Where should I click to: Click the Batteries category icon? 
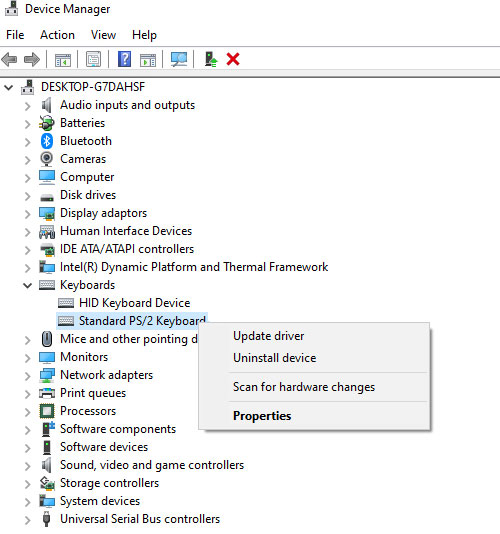click(47, 123)
